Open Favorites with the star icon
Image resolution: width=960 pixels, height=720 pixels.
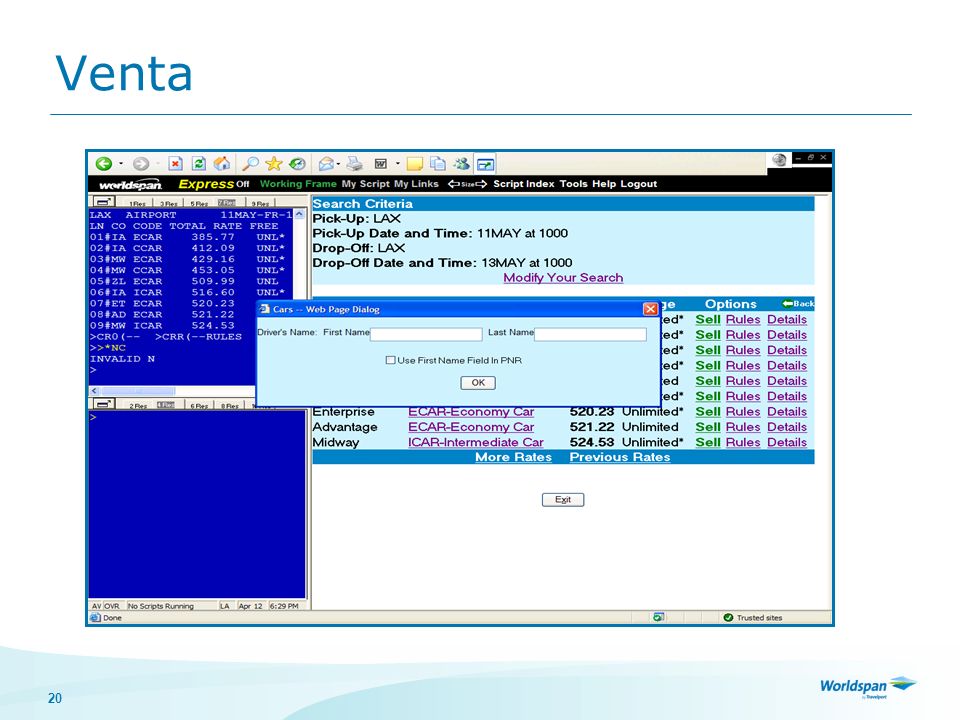click(x=274, y=163)
